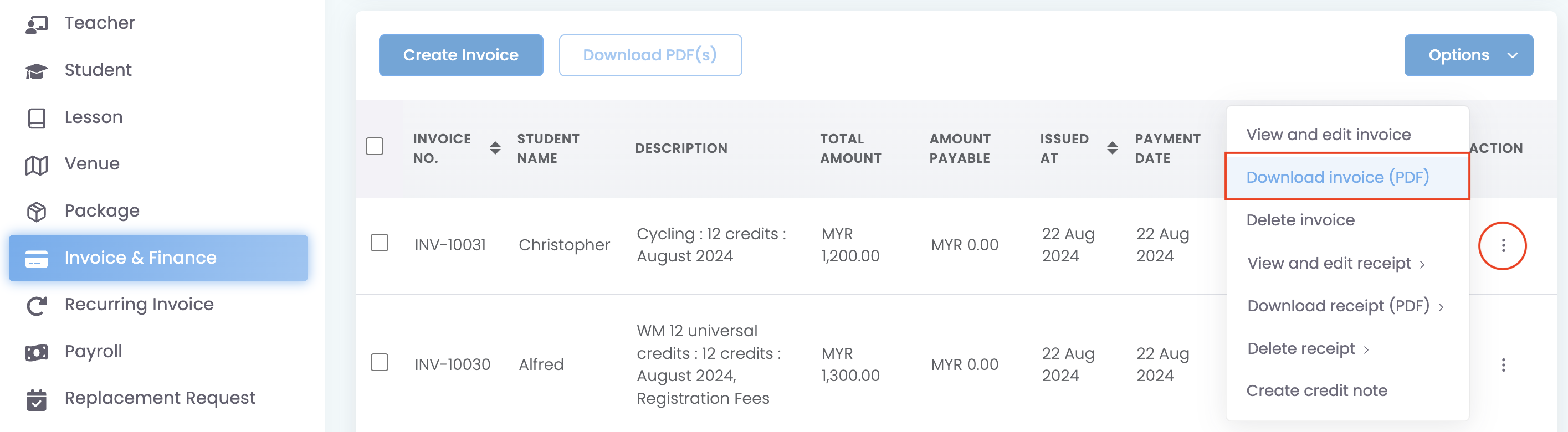Screen dimensions: 1568x432
Task: Click the Student Name column header
Action: [548, 148]
